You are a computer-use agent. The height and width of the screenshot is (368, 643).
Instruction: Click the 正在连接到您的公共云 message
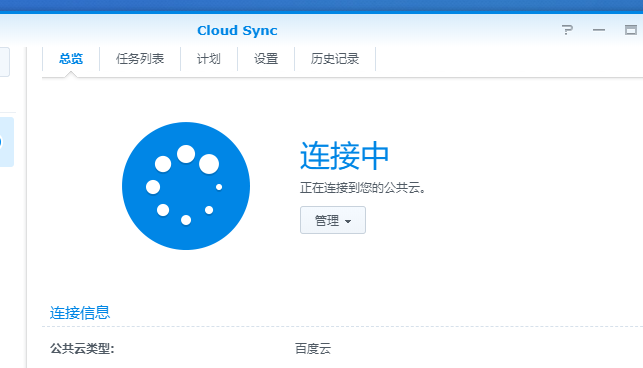[363, 188]
